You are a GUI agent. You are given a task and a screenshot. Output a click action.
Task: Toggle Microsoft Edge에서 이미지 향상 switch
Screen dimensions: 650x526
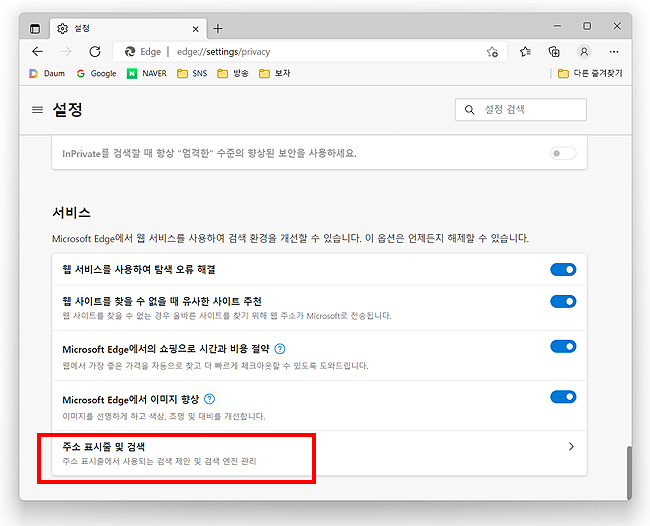(563, 397)
